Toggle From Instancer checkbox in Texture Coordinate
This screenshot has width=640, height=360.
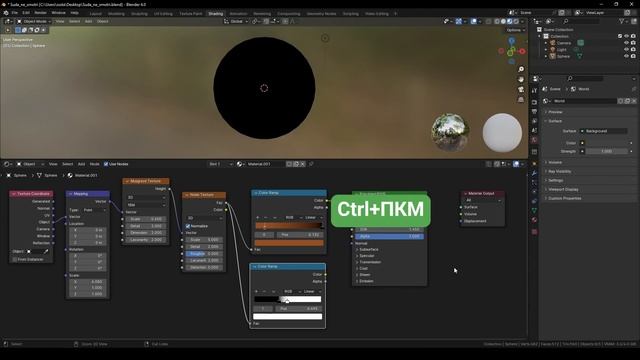point(15,259)
